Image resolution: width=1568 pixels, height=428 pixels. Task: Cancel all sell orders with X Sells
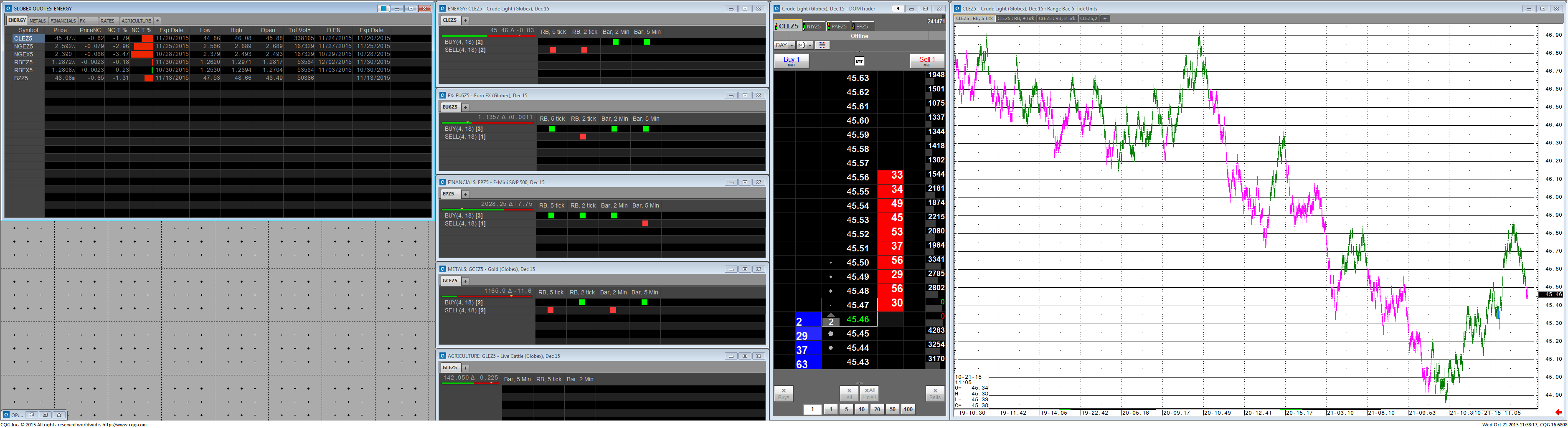934,393
